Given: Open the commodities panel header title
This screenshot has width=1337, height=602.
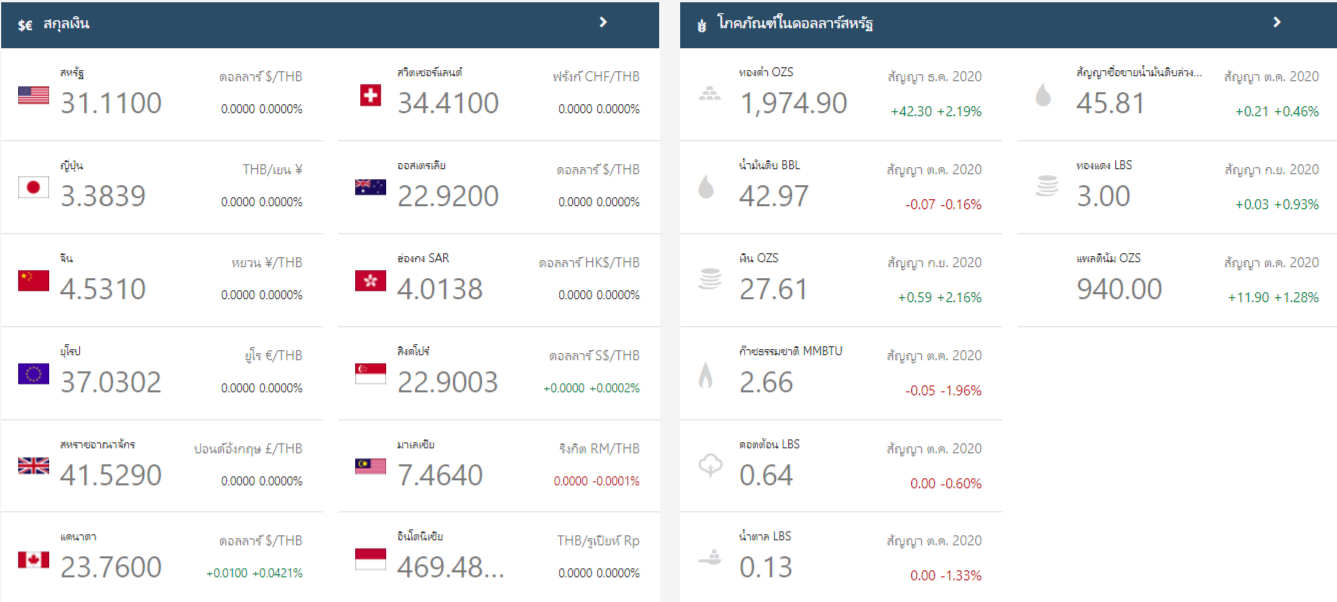Looking at the screenshot, I should pos(795,23).
